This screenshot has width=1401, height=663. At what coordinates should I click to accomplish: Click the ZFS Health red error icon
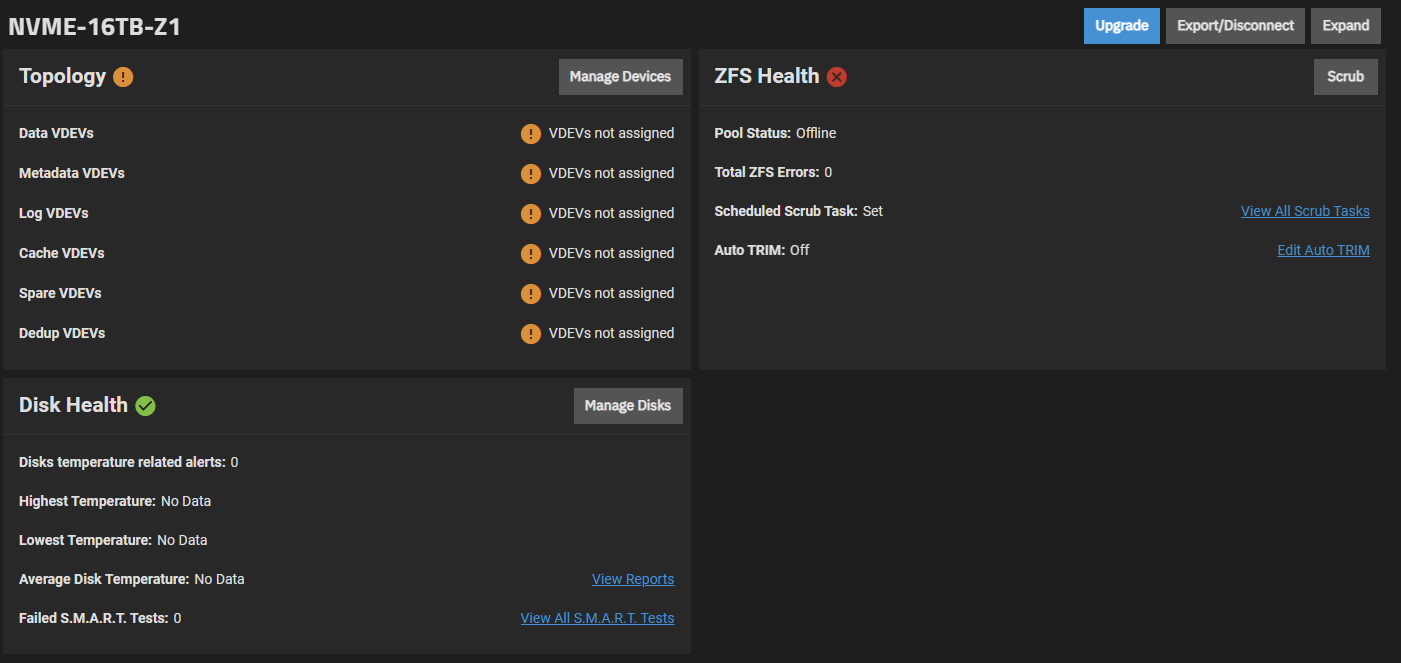[x=837, y=77]
